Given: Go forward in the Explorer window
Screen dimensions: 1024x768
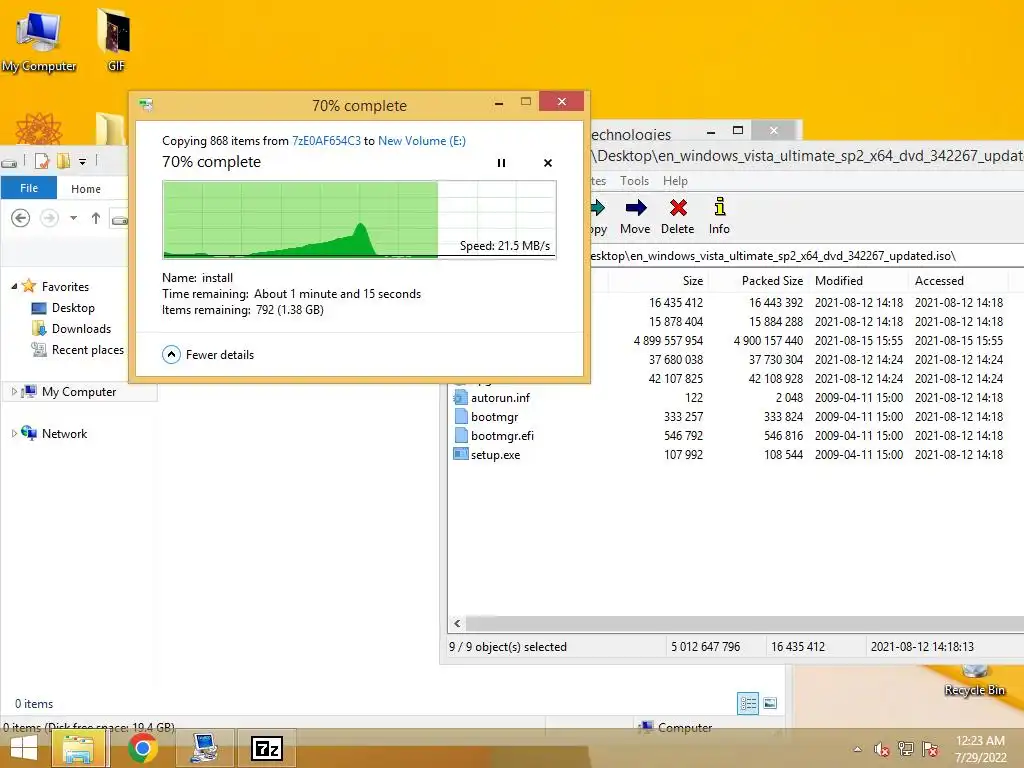Looking at the screenshot, I should tap(50, 218).
